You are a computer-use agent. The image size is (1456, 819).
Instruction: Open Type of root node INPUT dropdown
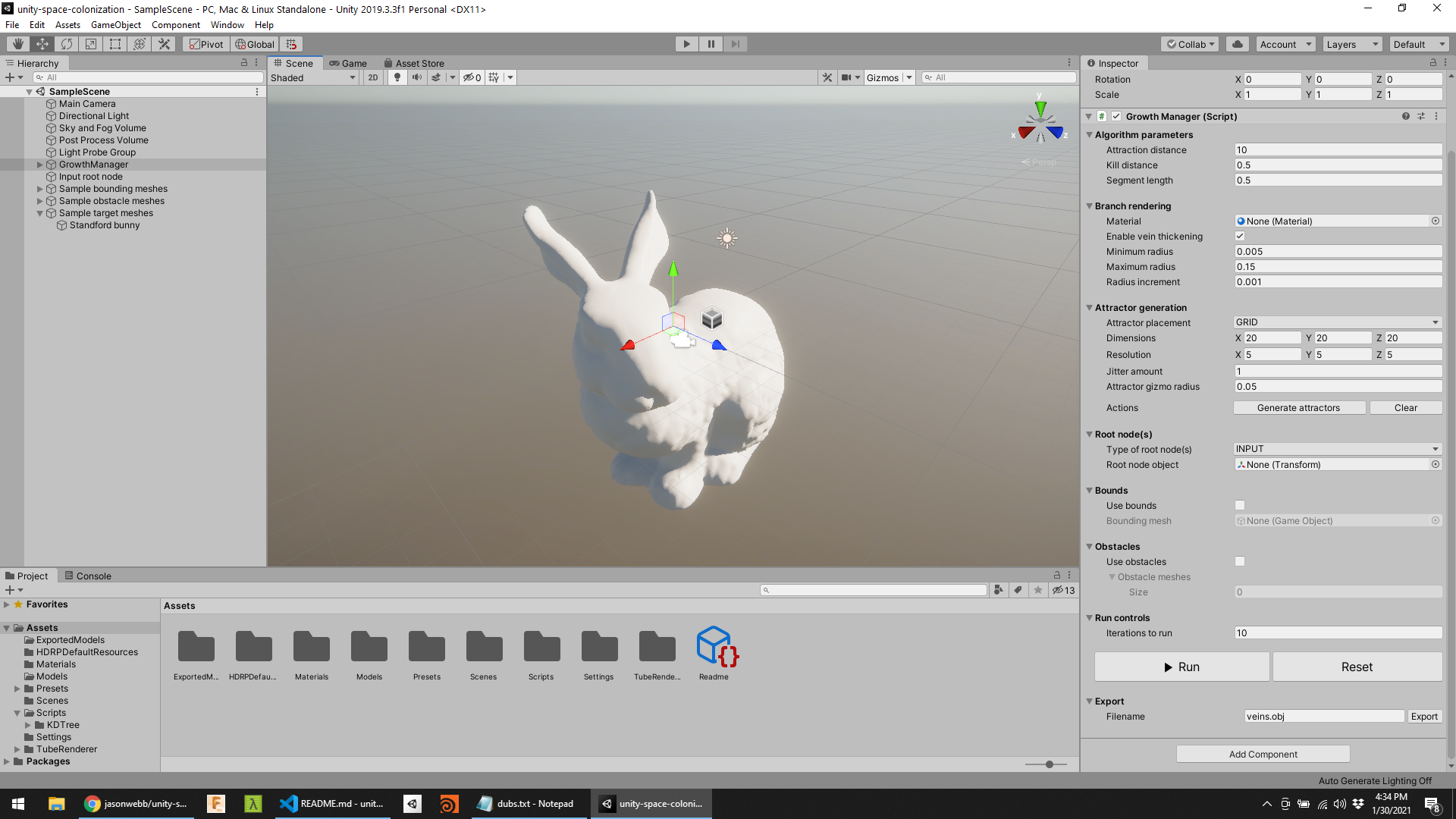pos(1338,449)
